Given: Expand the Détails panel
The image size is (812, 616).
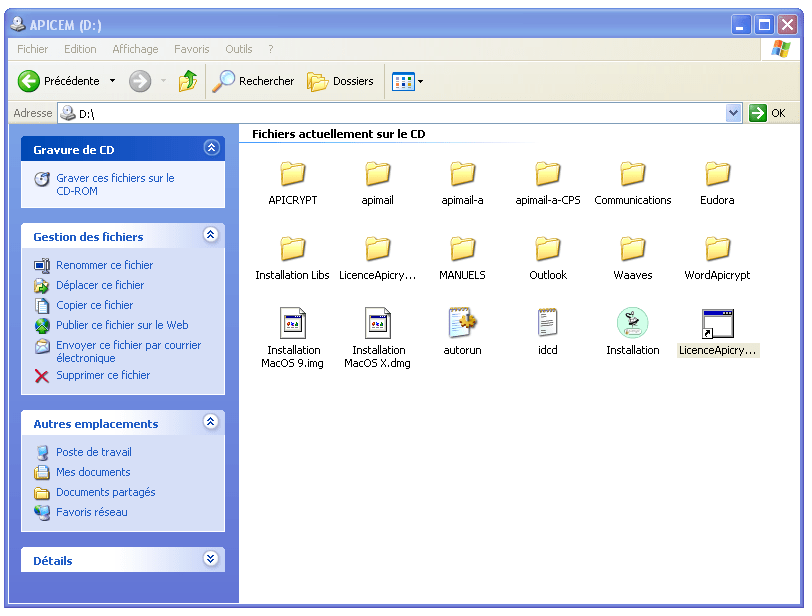Looking at the screenshot, I should coord(211,559).
